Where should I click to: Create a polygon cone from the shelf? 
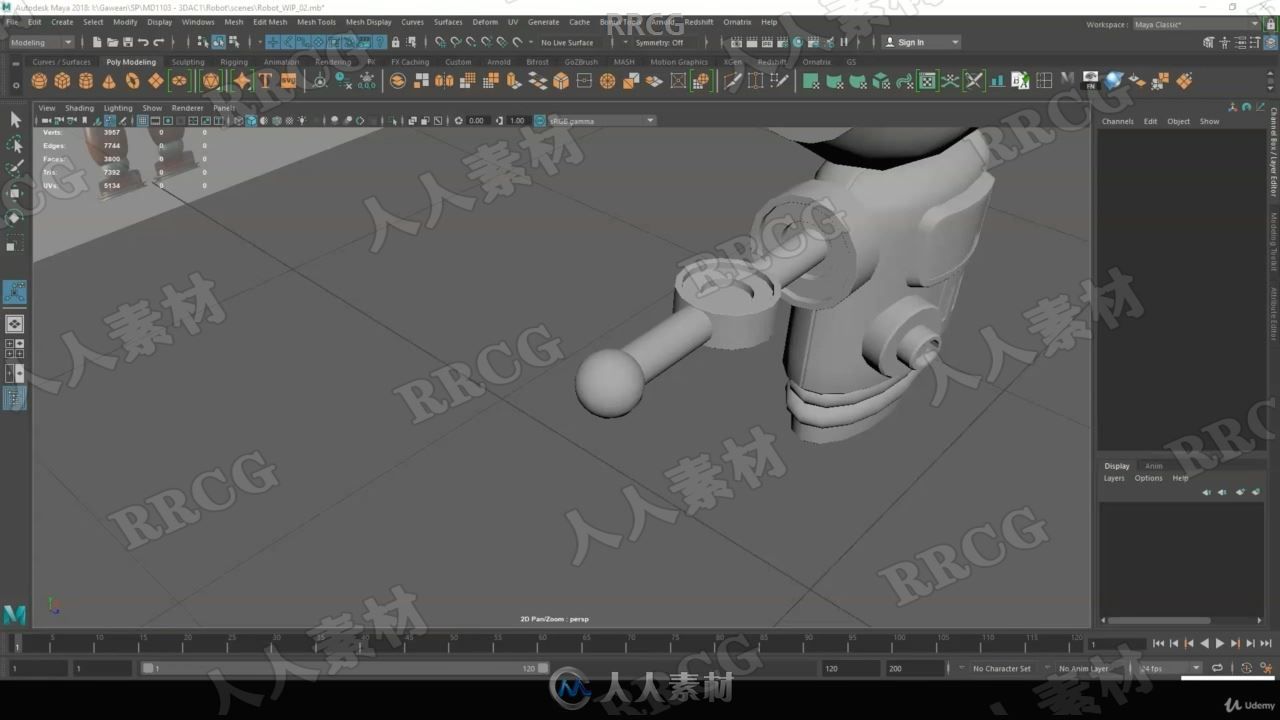pos(109,81)
